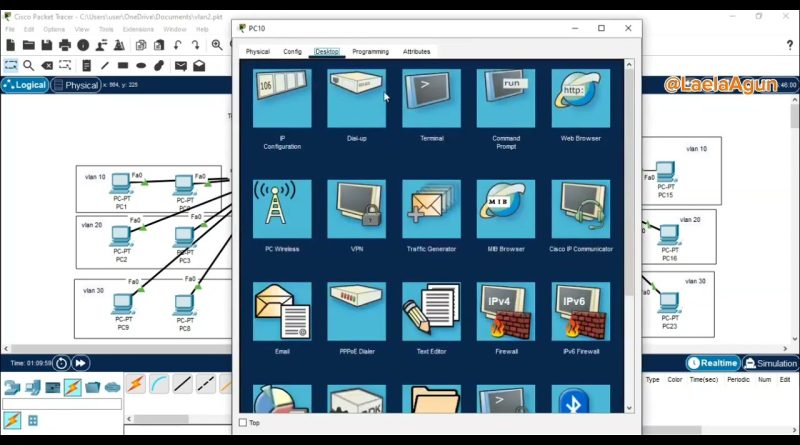Launch the PPPoE Dialer app
The width and height of the screenshot is (800, 445).
click(x=357, y=311)
